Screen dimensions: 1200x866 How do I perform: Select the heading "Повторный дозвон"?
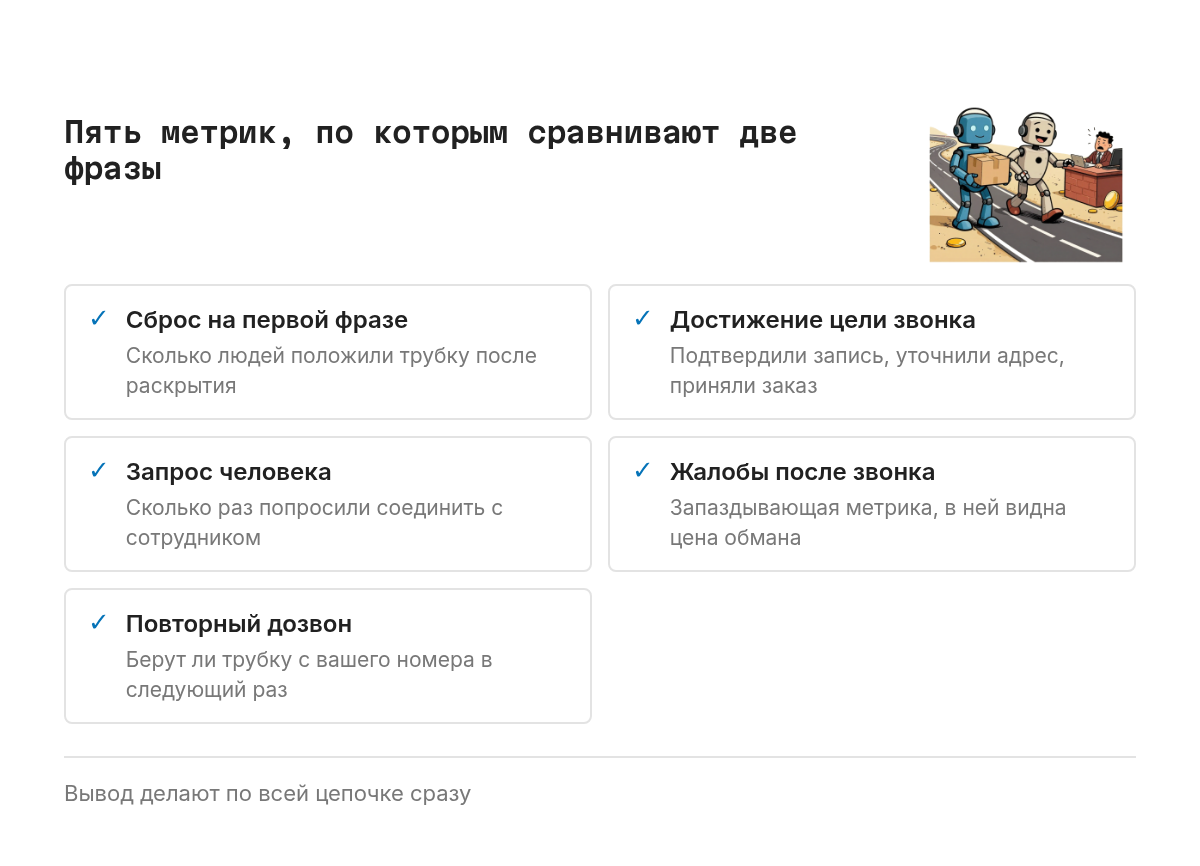[x=239, y=624]
